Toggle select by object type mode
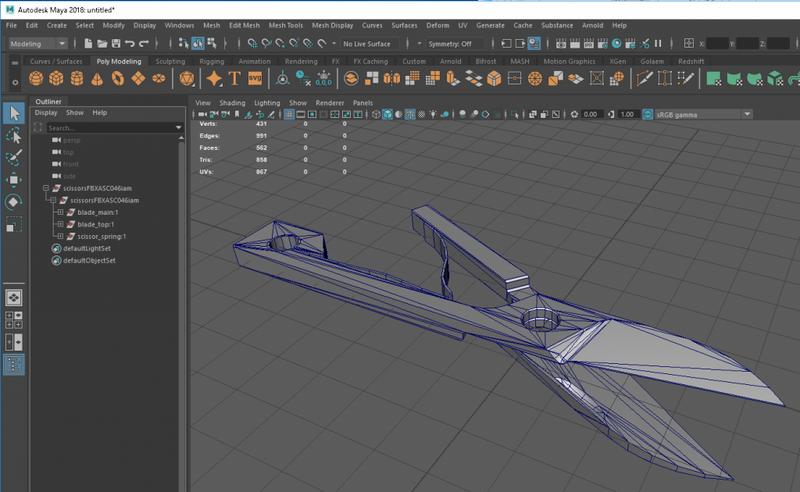Viewport: 800px width, 492px height. (197, 43)
